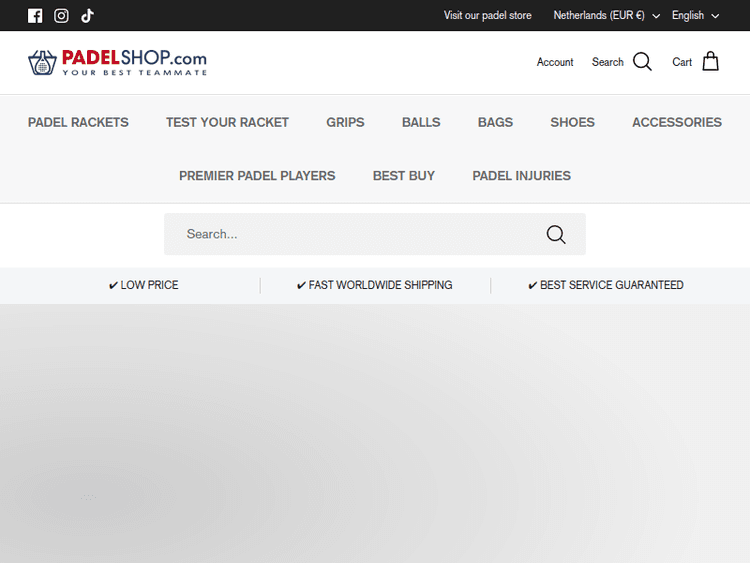View the Accessories category
The image size is (750, 563).
click(676, 122)
